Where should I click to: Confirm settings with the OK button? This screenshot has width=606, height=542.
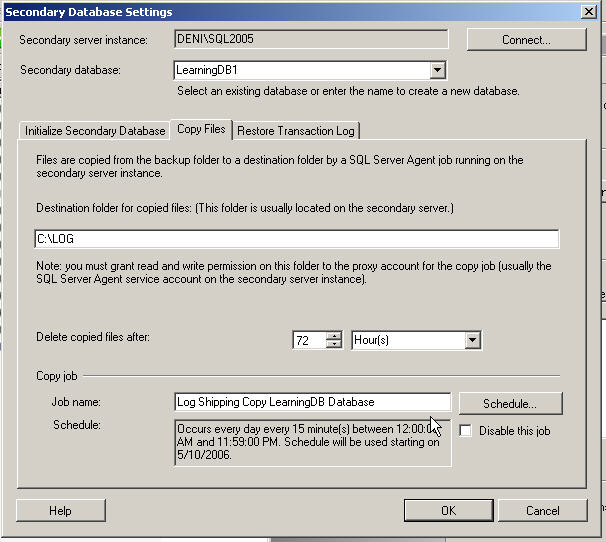[x=448, y=510]
